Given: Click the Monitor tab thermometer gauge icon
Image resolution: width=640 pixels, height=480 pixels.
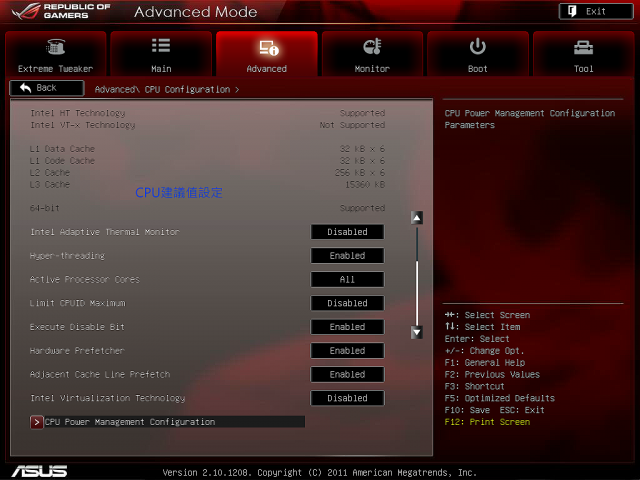Looking at the screenshot, I should tap(372, 46).
